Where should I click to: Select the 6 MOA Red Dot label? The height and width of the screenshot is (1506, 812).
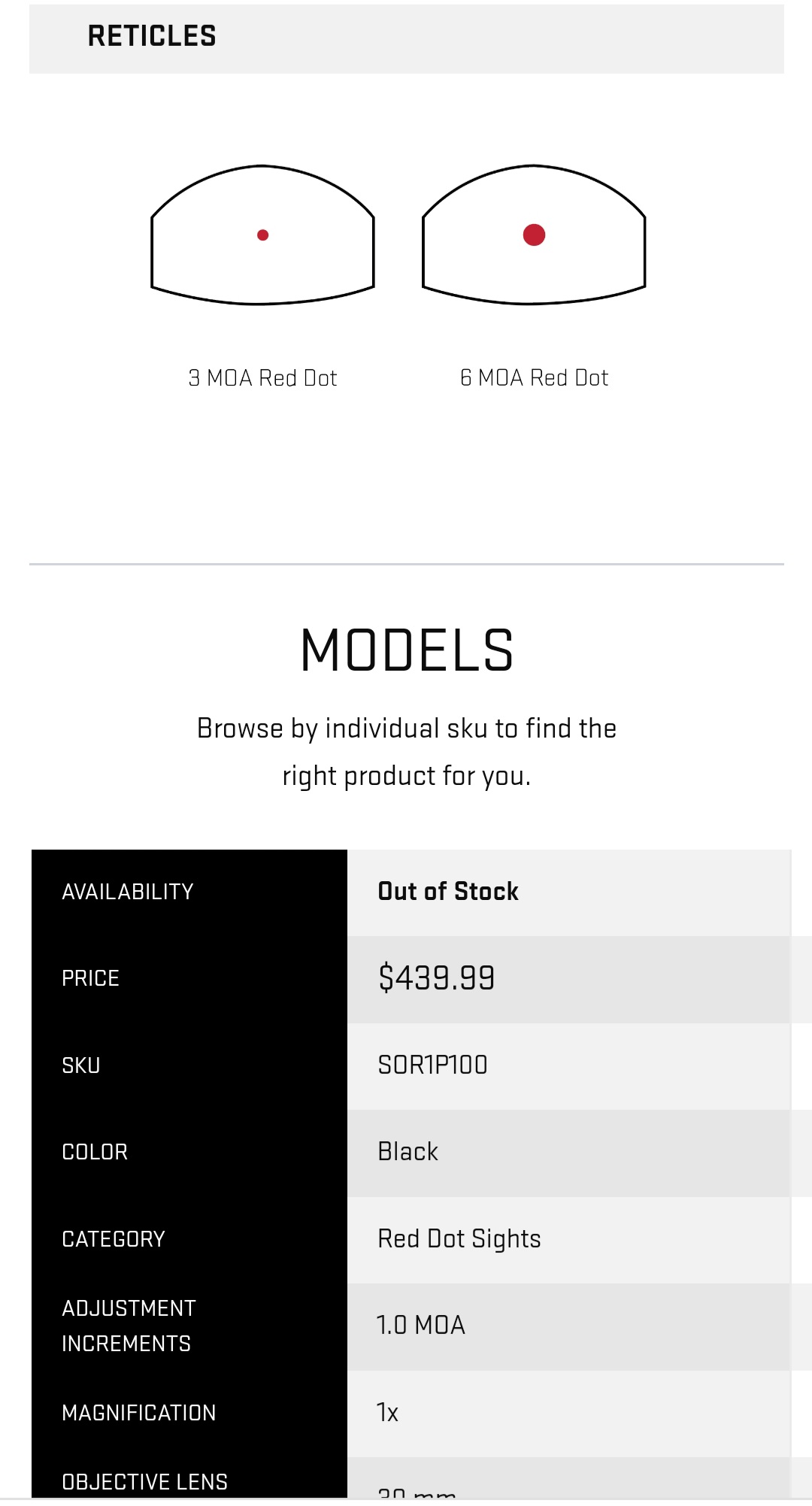[x=534, y=377]
